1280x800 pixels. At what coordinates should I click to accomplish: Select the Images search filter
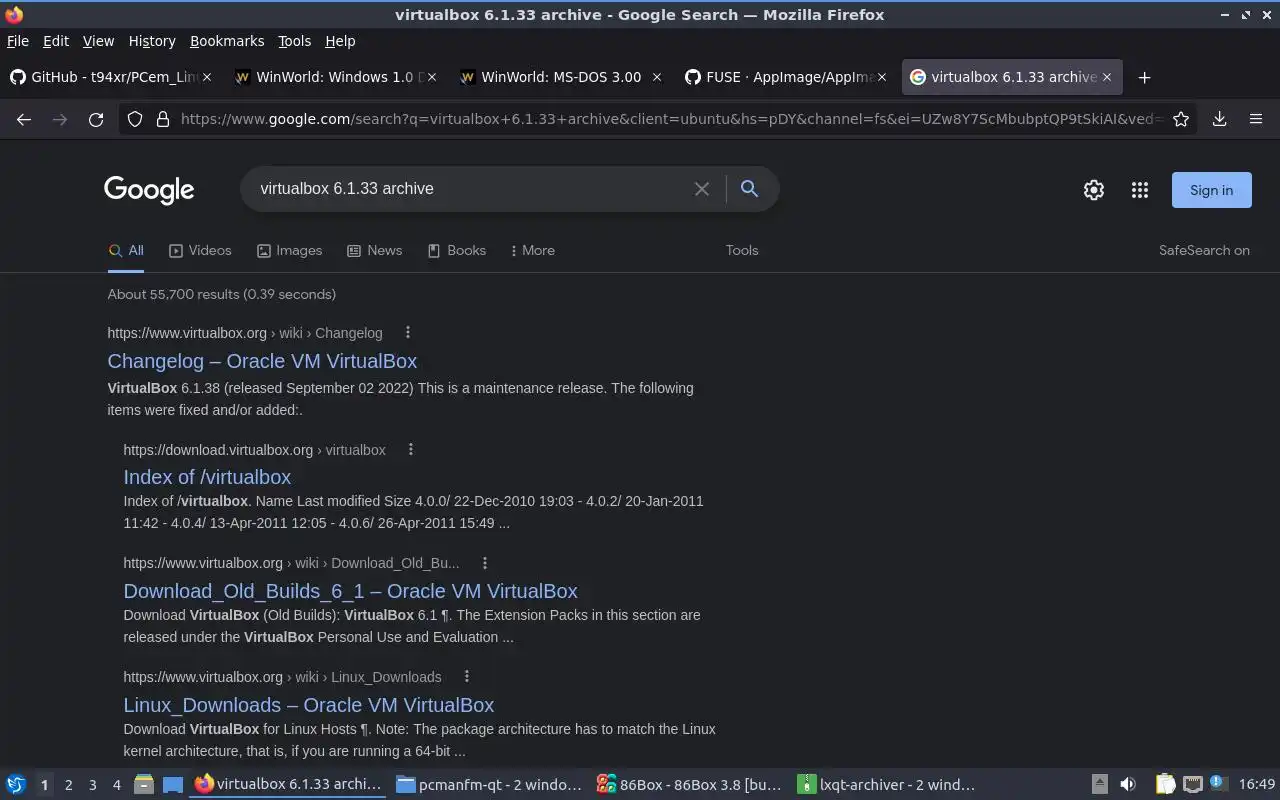(289, 251)
